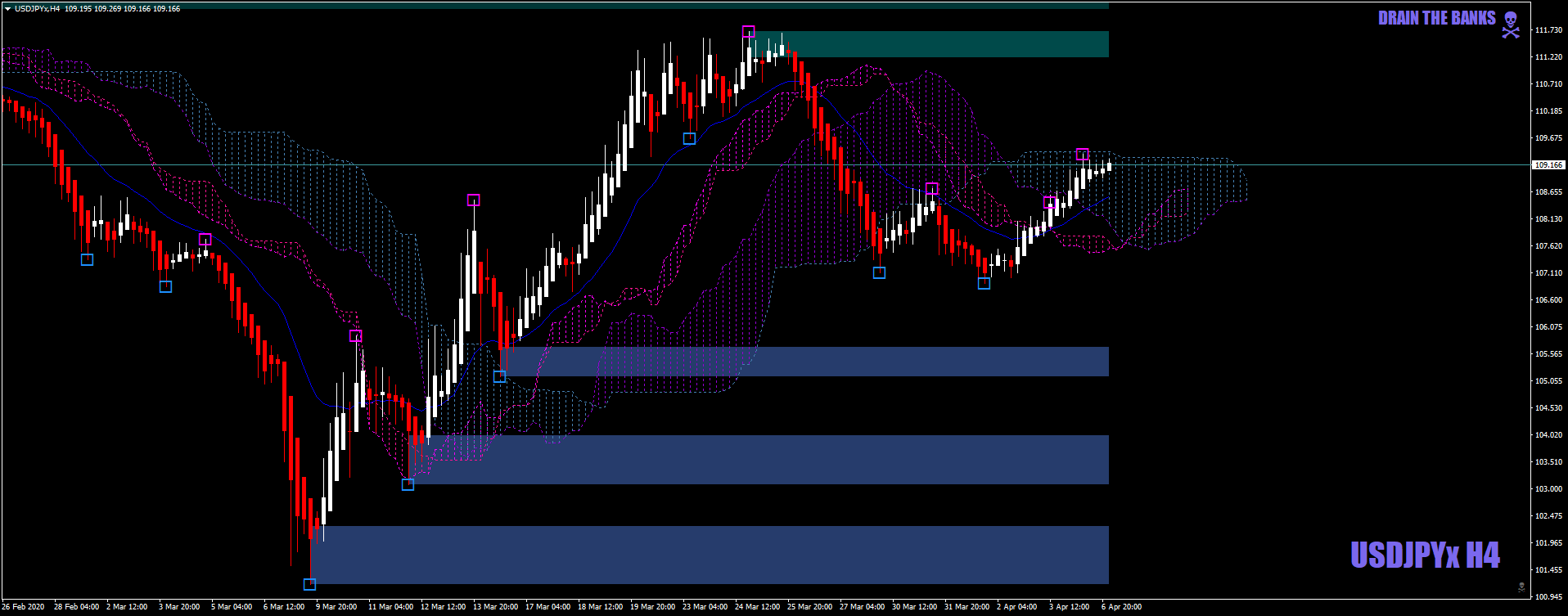The height and width of the screenshot is (616, 1568).
Task: Click the 17 Mar 04:00 time axis label
Action: 548,607
